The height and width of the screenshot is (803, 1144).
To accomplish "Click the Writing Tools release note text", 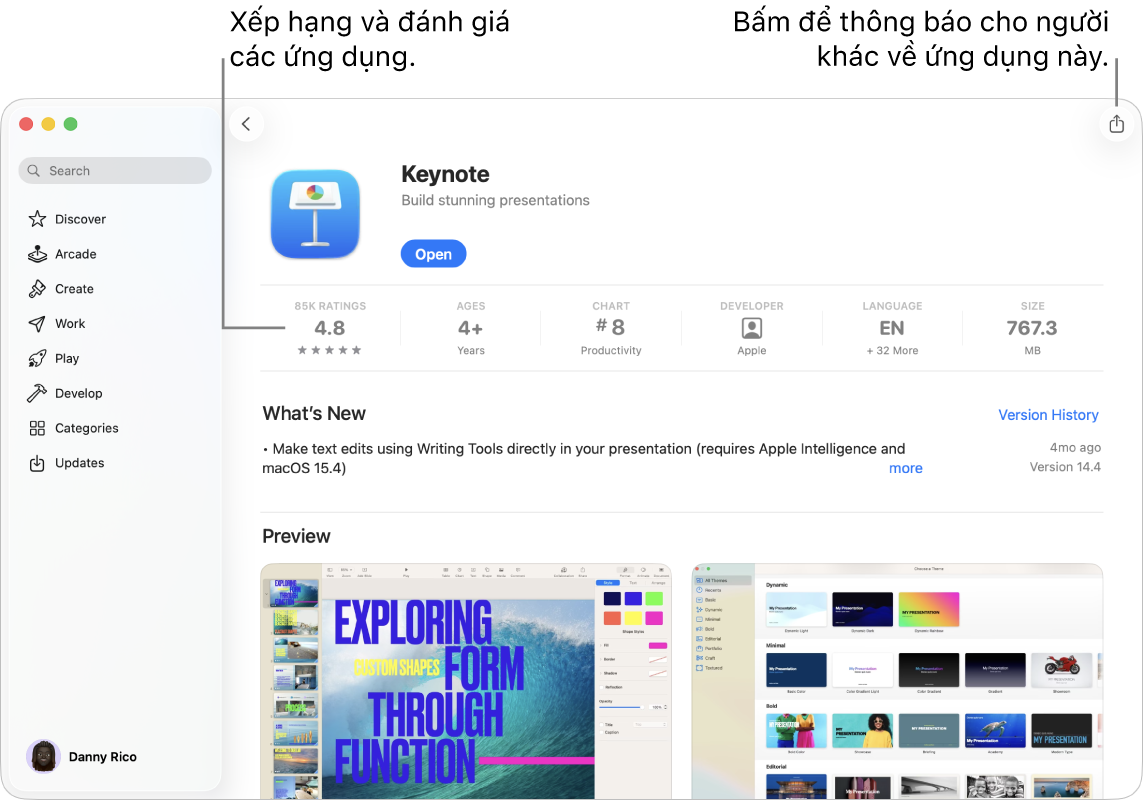I will pyautogui.click(x=584, y=458).
